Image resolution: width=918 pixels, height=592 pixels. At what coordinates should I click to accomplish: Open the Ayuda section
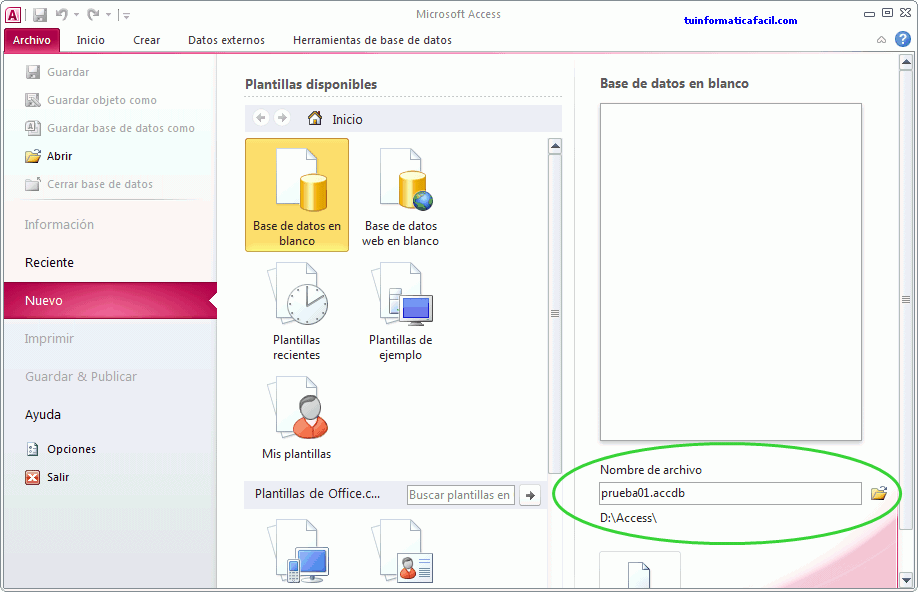[43, 415]
